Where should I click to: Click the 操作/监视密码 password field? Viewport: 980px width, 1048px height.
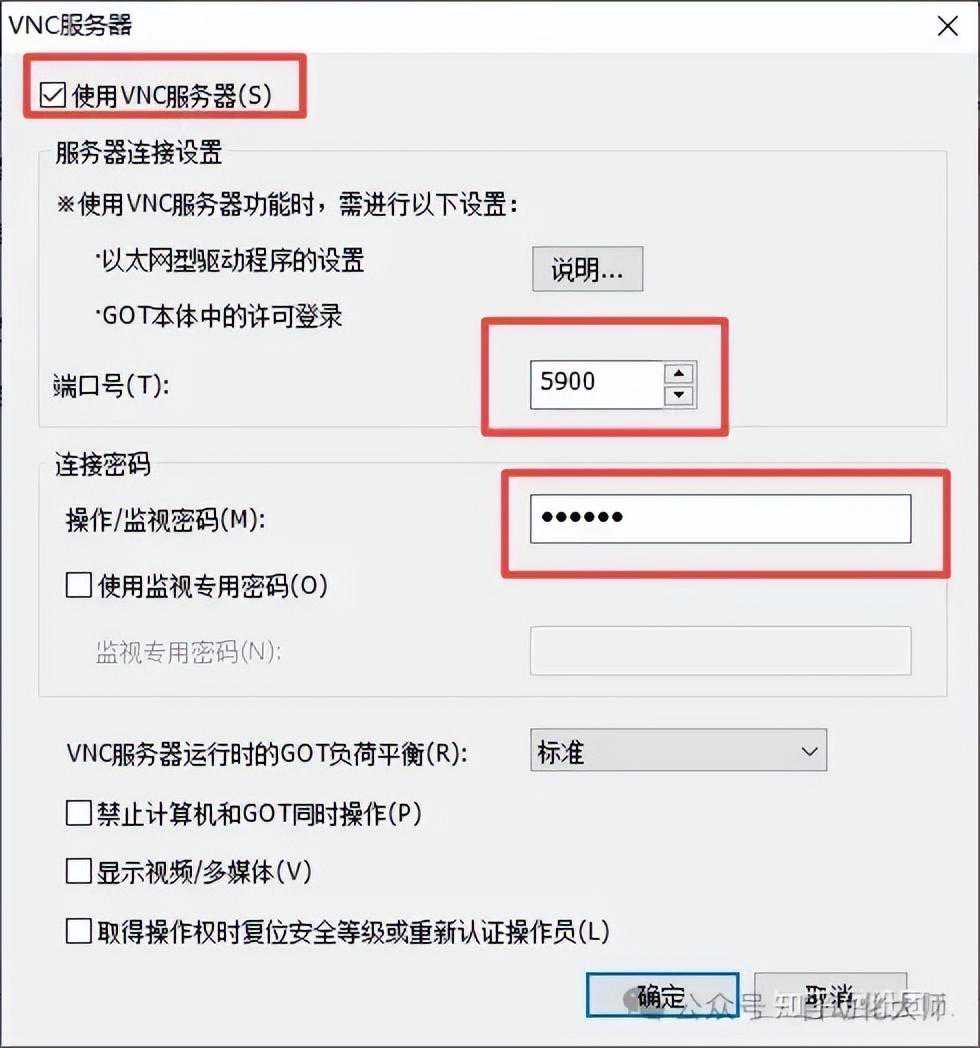(x=720, y=519)
